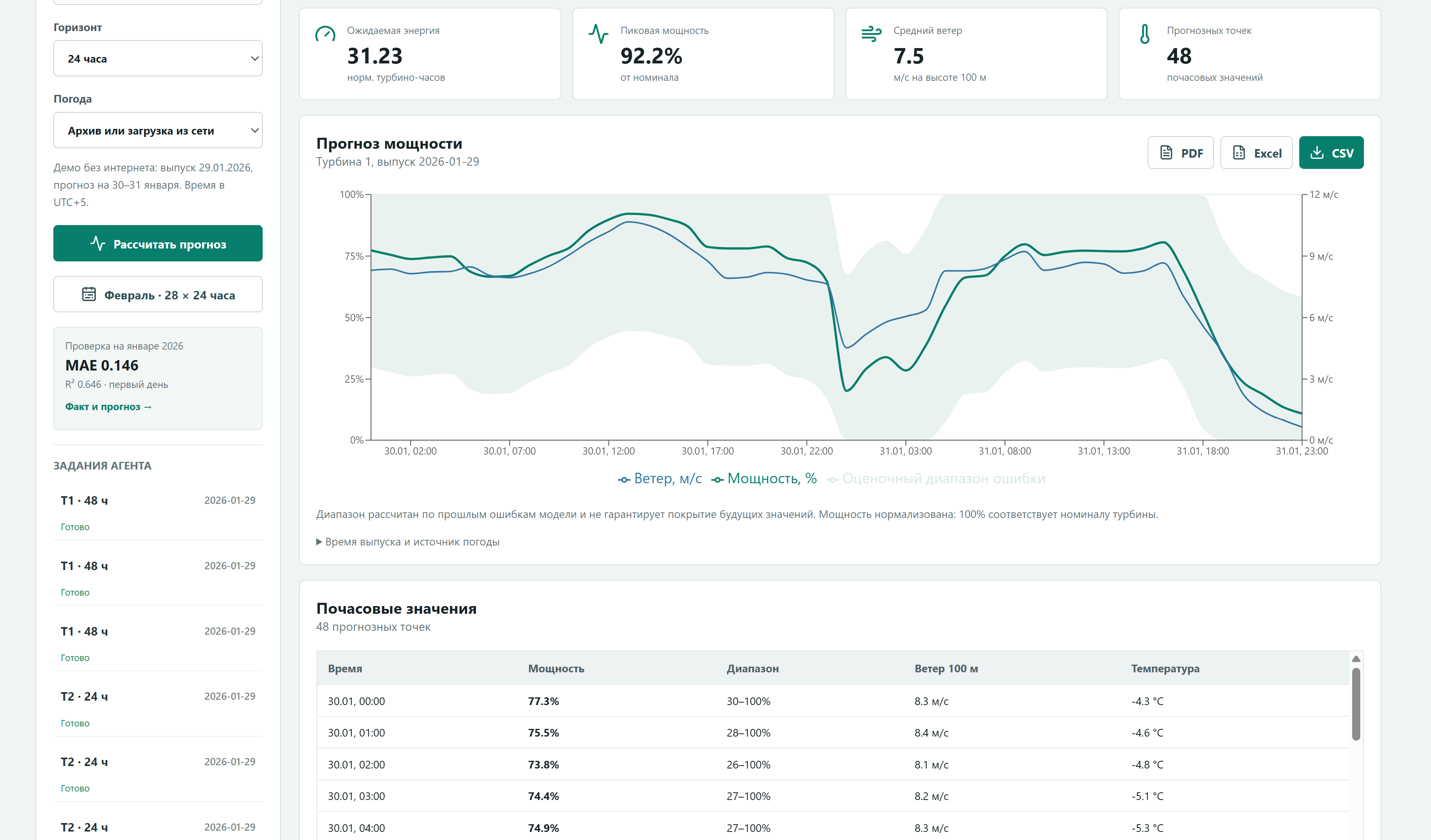Expand Время выпуска и источник погоды details
The image size is (1431, 840).
pyautogui.click(x=408, y=541)
